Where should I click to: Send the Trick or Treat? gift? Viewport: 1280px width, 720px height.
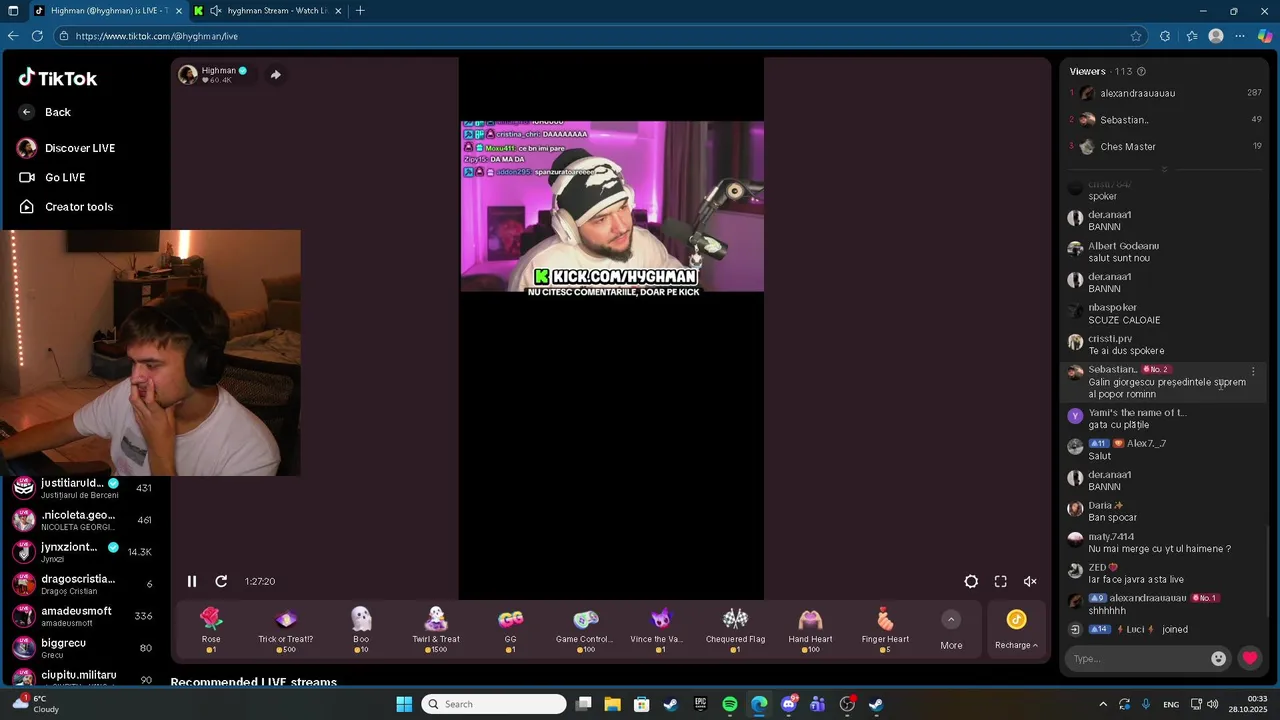[x=286, y=630]
